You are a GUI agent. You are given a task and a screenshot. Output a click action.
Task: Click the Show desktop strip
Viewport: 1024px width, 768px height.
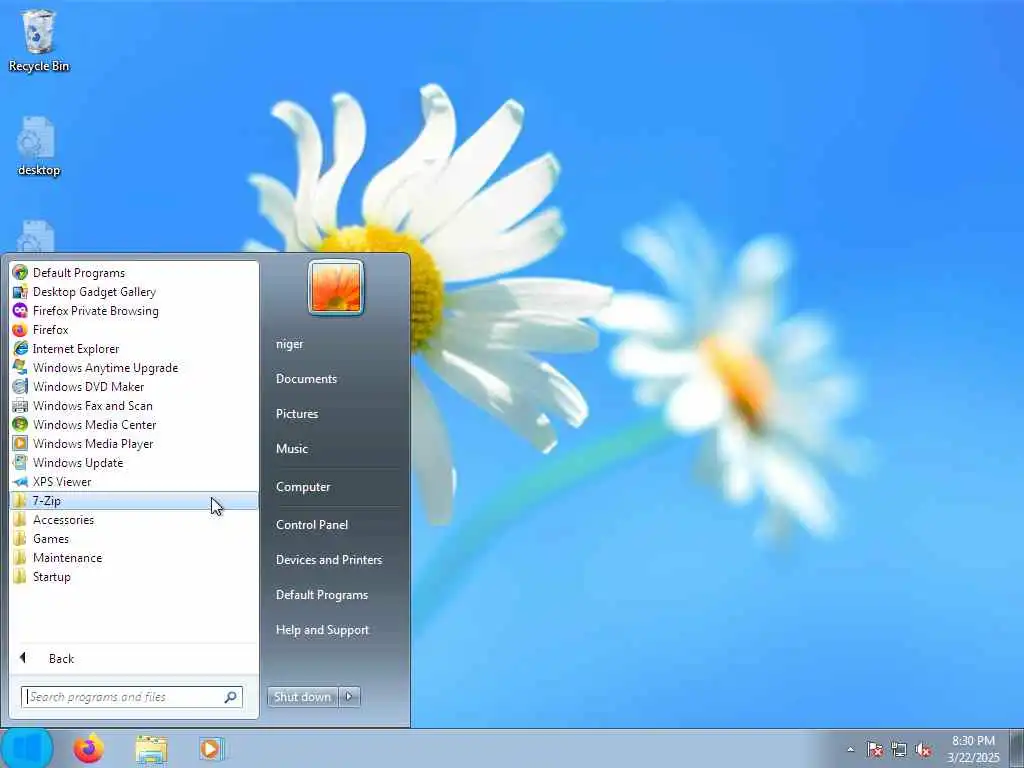pos(1016,748)
